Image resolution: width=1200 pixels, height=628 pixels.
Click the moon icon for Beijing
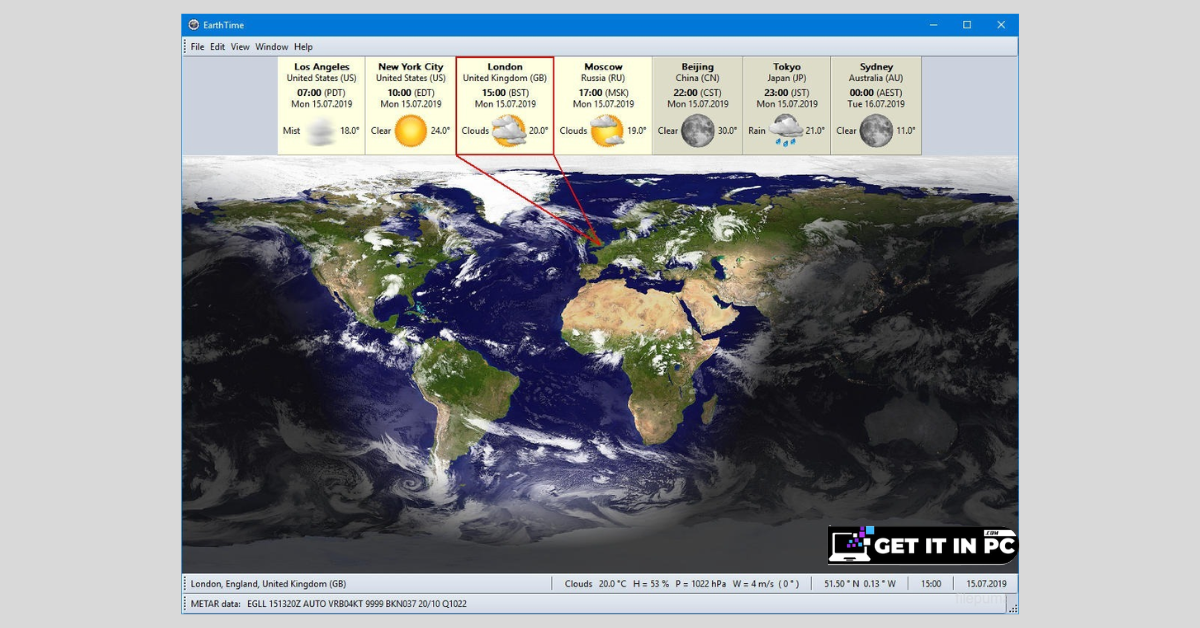(x=697, y=131)
